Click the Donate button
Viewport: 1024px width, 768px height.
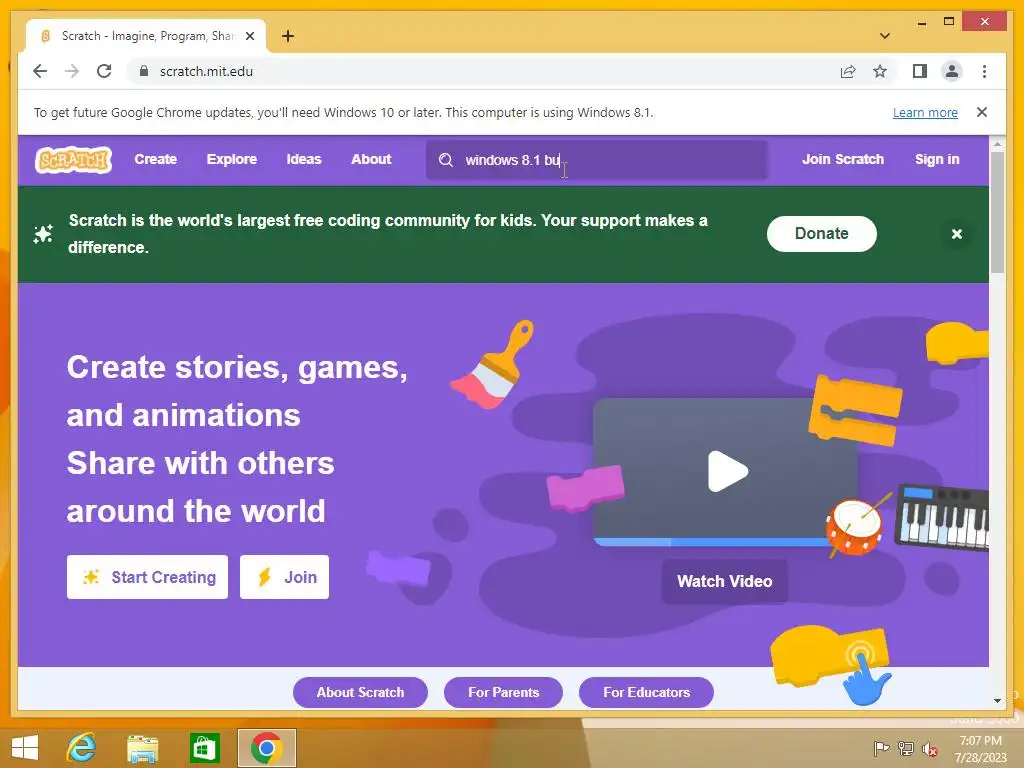point(822,234)
